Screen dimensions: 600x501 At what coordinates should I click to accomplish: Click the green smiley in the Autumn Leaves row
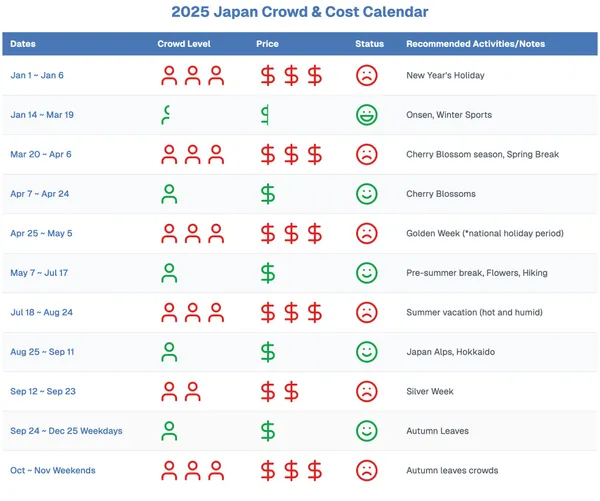coord(367,431)
